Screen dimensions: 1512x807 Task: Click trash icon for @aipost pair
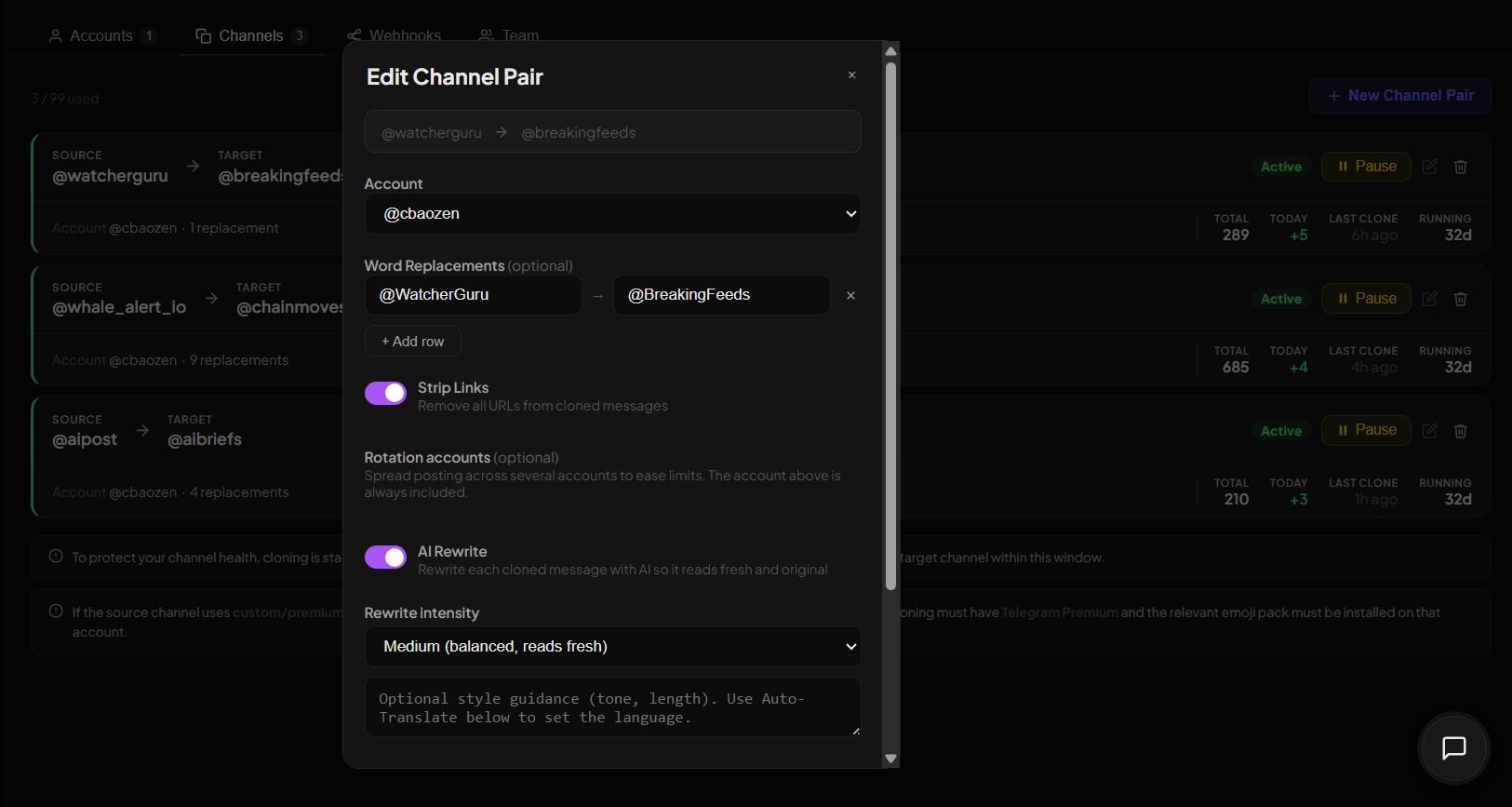1461,431
